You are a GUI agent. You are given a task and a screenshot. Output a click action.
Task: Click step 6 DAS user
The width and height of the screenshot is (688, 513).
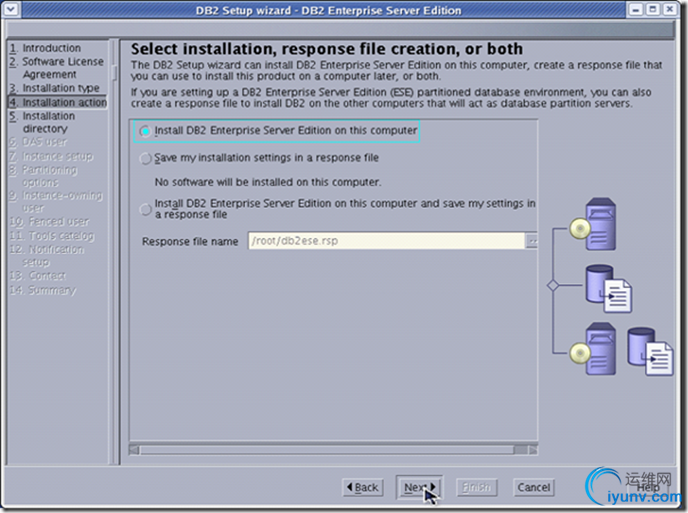[38, 142]
